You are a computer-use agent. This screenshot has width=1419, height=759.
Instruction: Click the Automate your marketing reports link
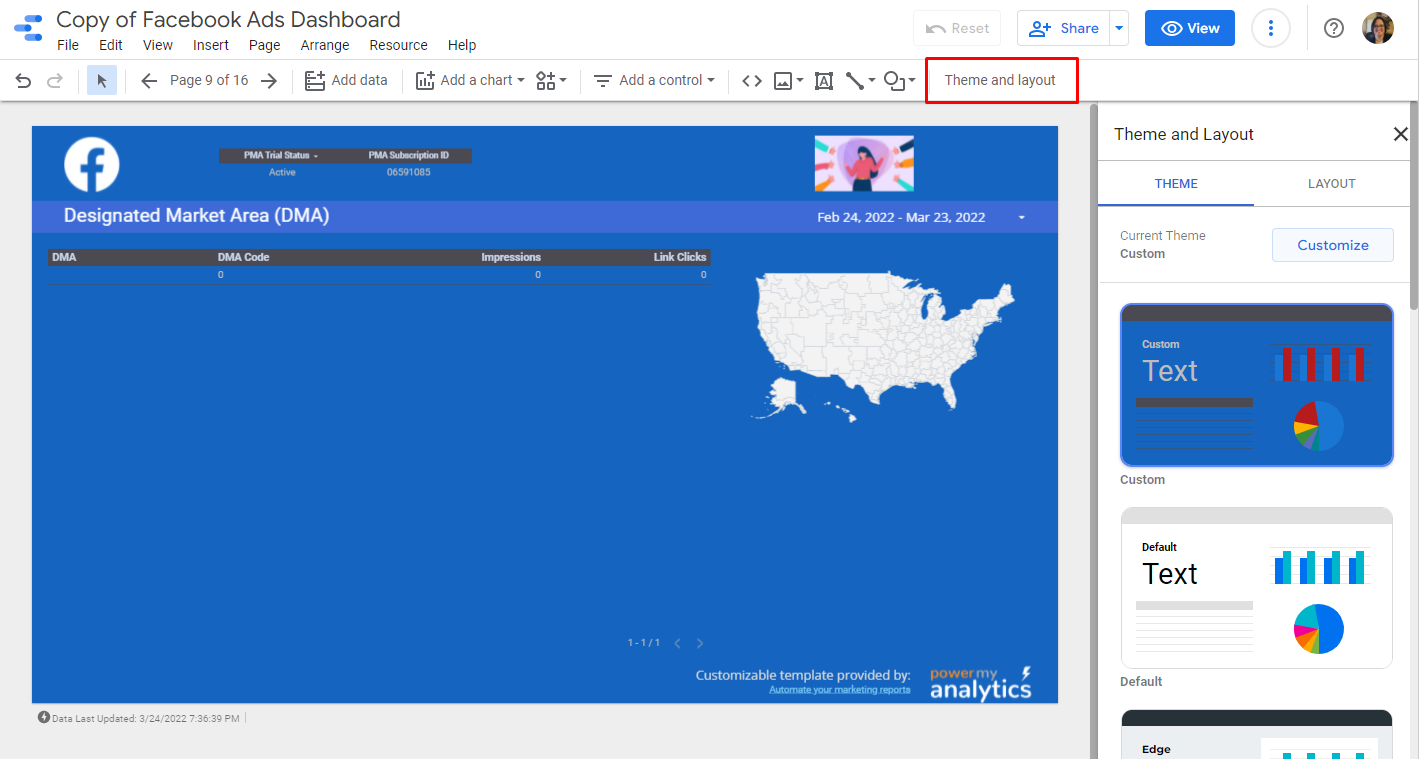[x=839, y=690]
